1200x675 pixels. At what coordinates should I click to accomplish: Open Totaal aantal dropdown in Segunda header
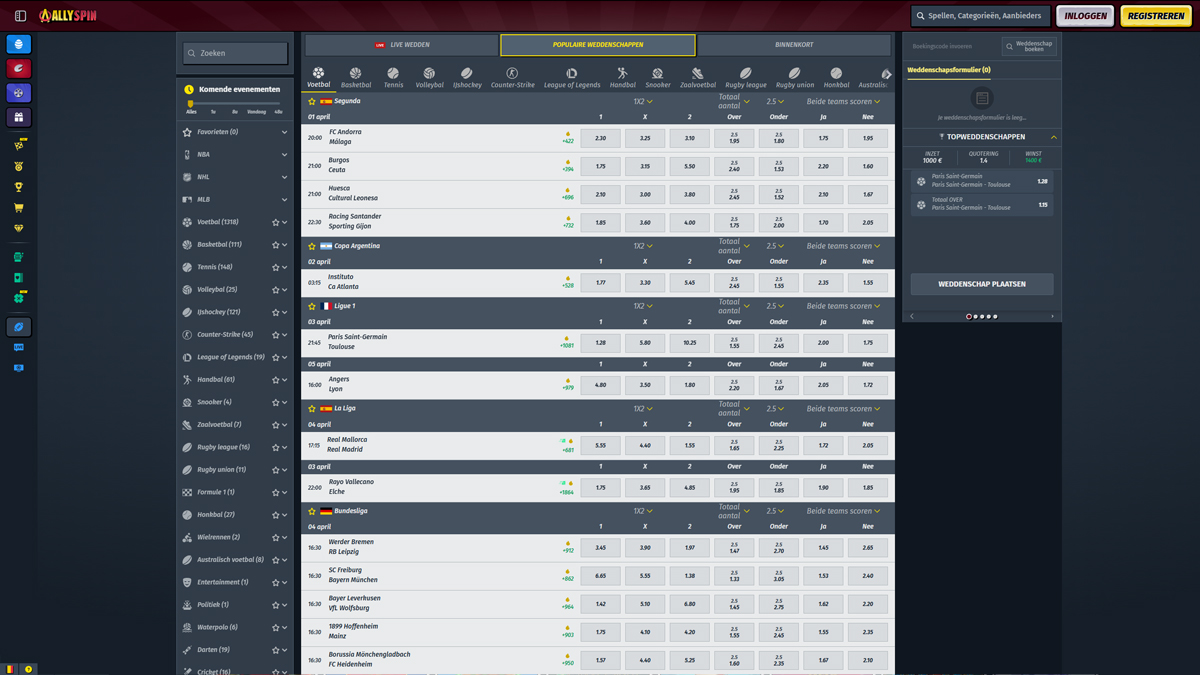(734, 101)
